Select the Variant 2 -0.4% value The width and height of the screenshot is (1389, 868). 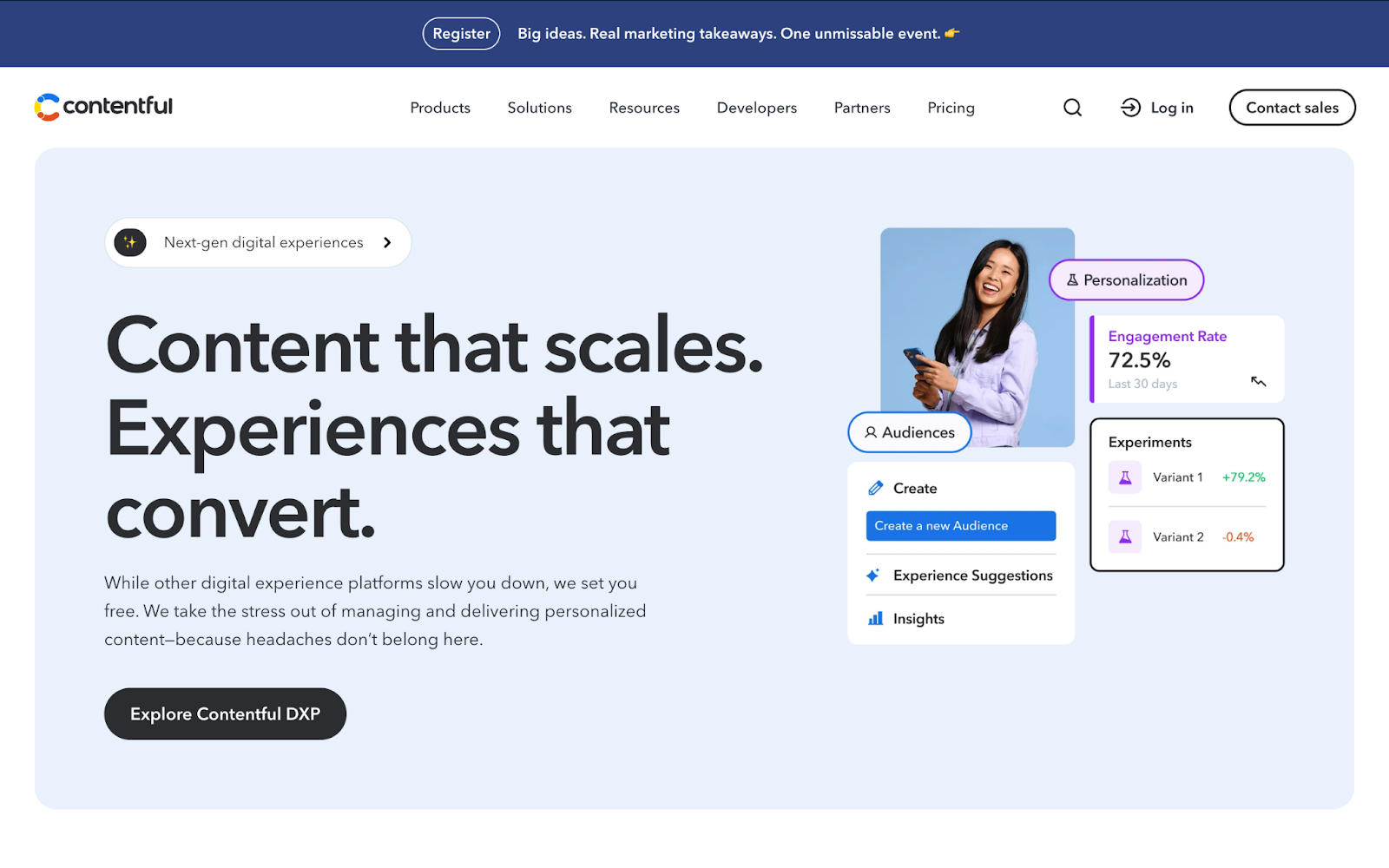coord(1238,537)
